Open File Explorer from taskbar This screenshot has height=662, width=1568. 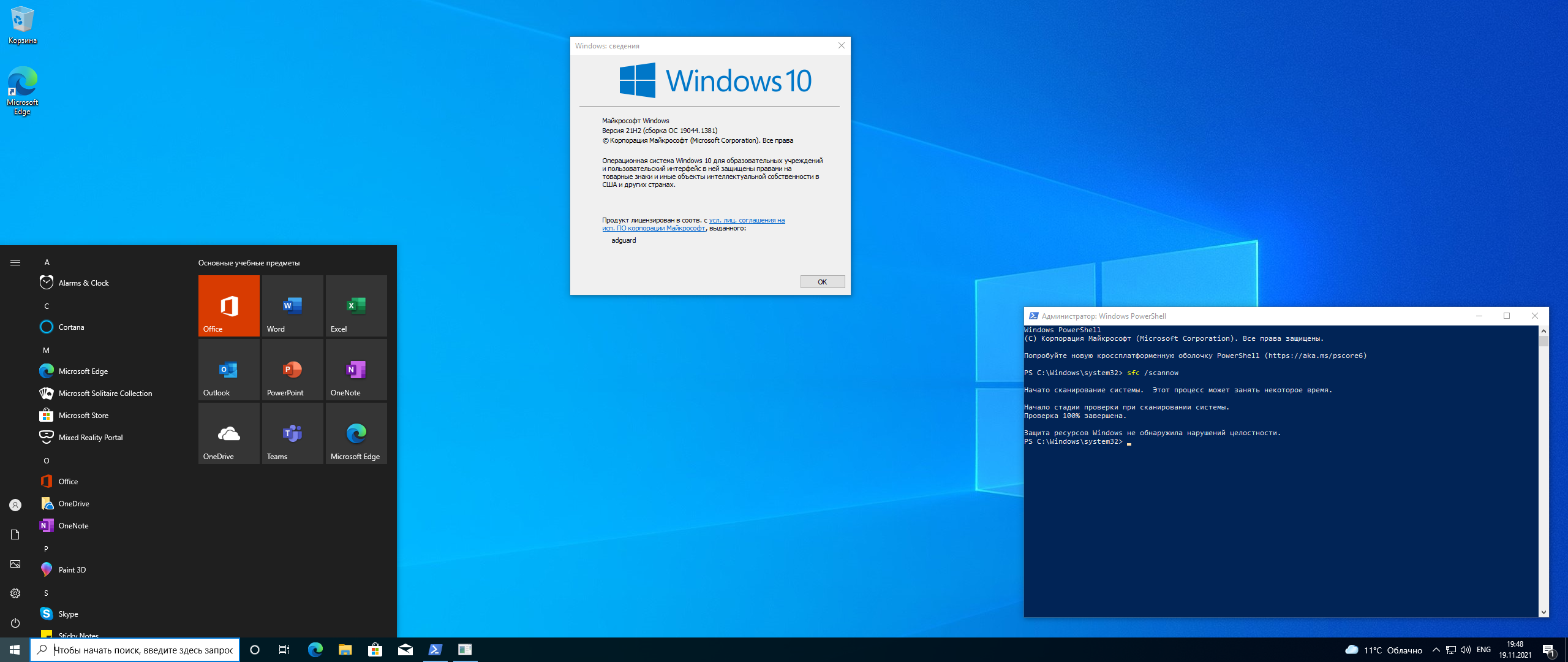coord(345,650)
